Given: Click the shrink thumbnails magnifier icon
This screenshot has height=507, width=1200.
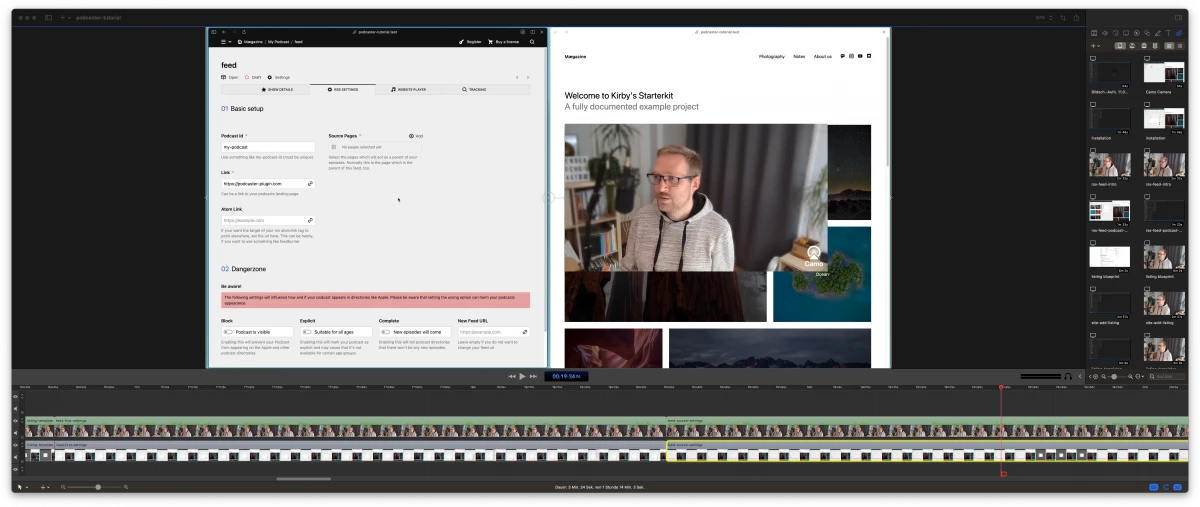Looking at the screenshot, I should pyautogui.click(x=1103, y=376).
